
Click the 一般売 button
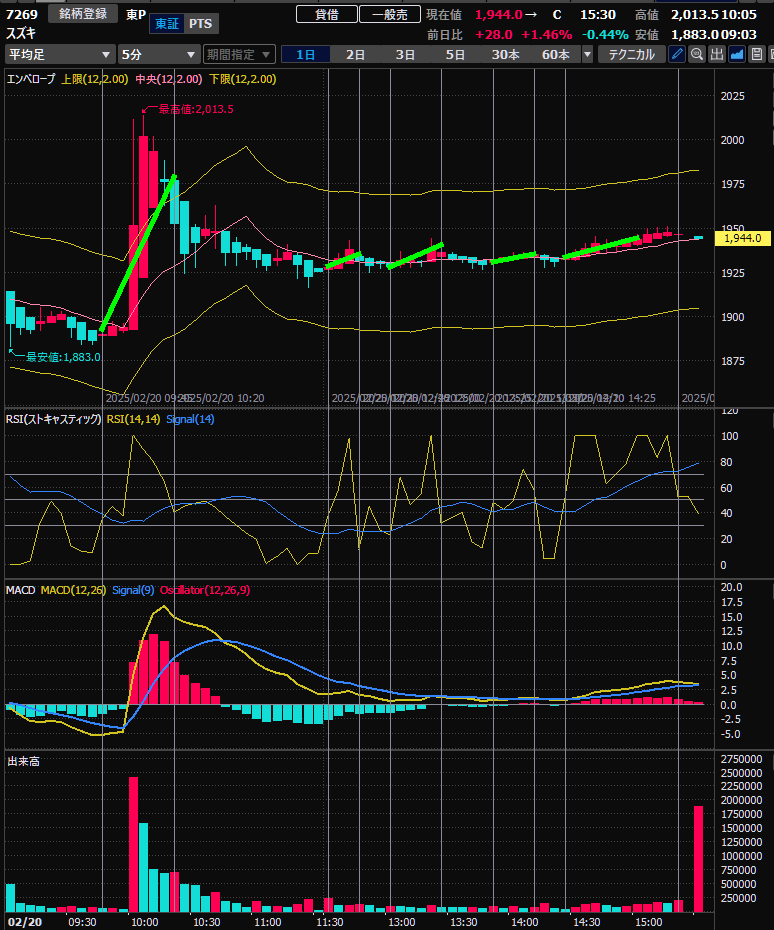(389, 14)
